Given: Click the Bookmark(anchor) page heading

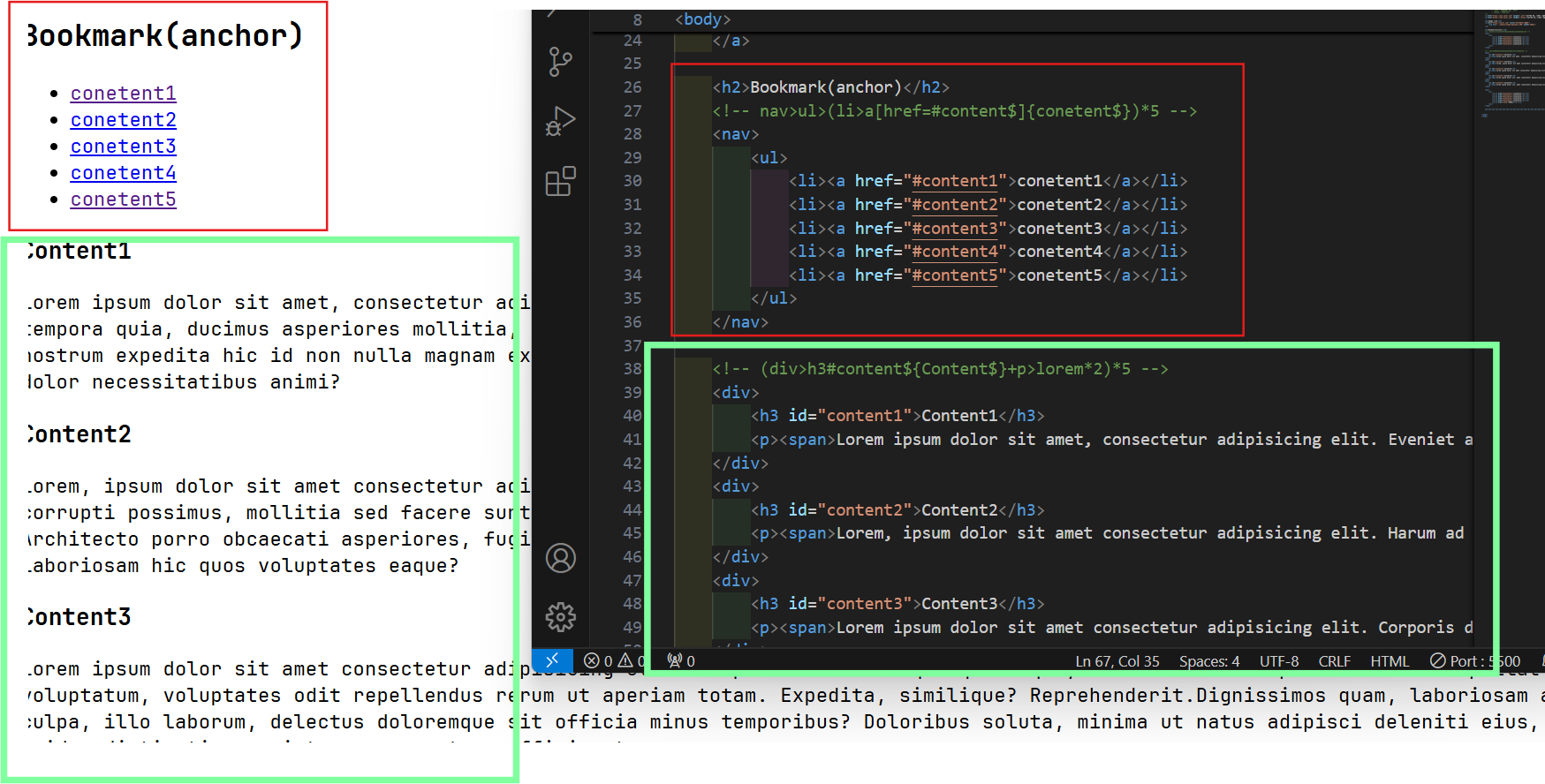Looking at the screenshot, I should (164, 35).
